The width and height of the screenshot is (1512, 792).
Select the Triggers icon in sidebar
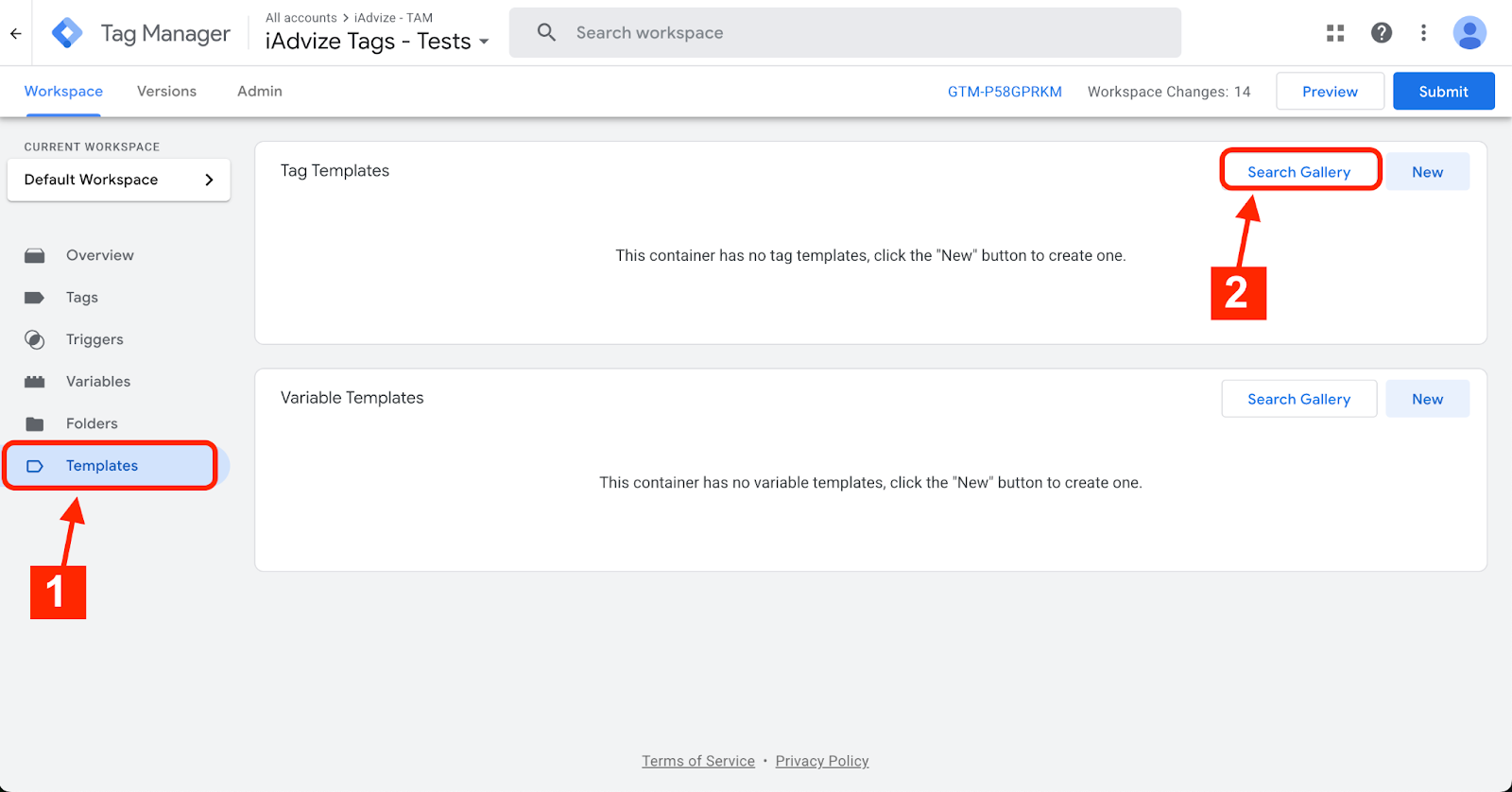coord(35,340)
